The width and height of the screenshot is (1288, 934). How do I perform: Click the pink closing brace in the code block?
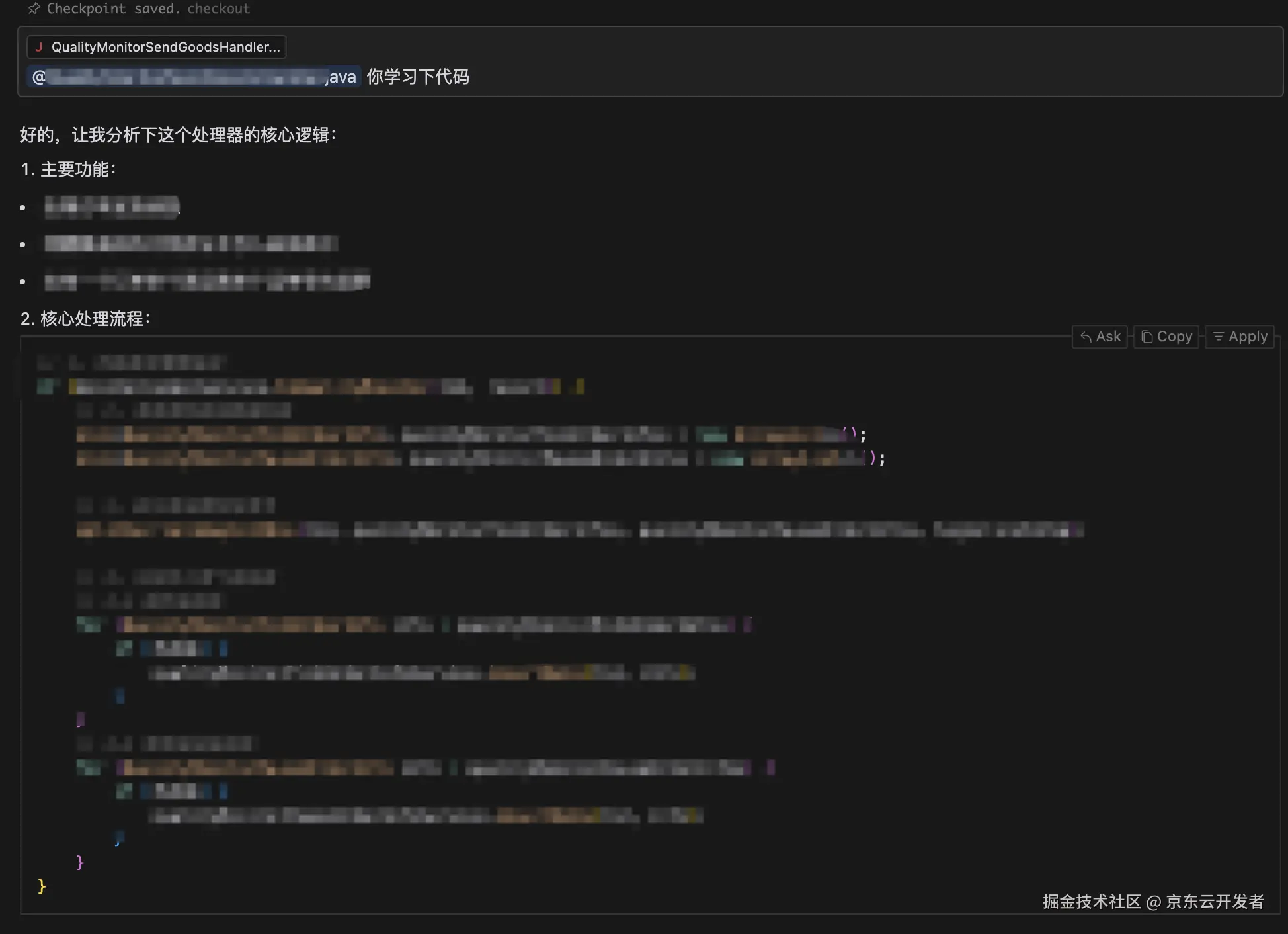[80, 862]
